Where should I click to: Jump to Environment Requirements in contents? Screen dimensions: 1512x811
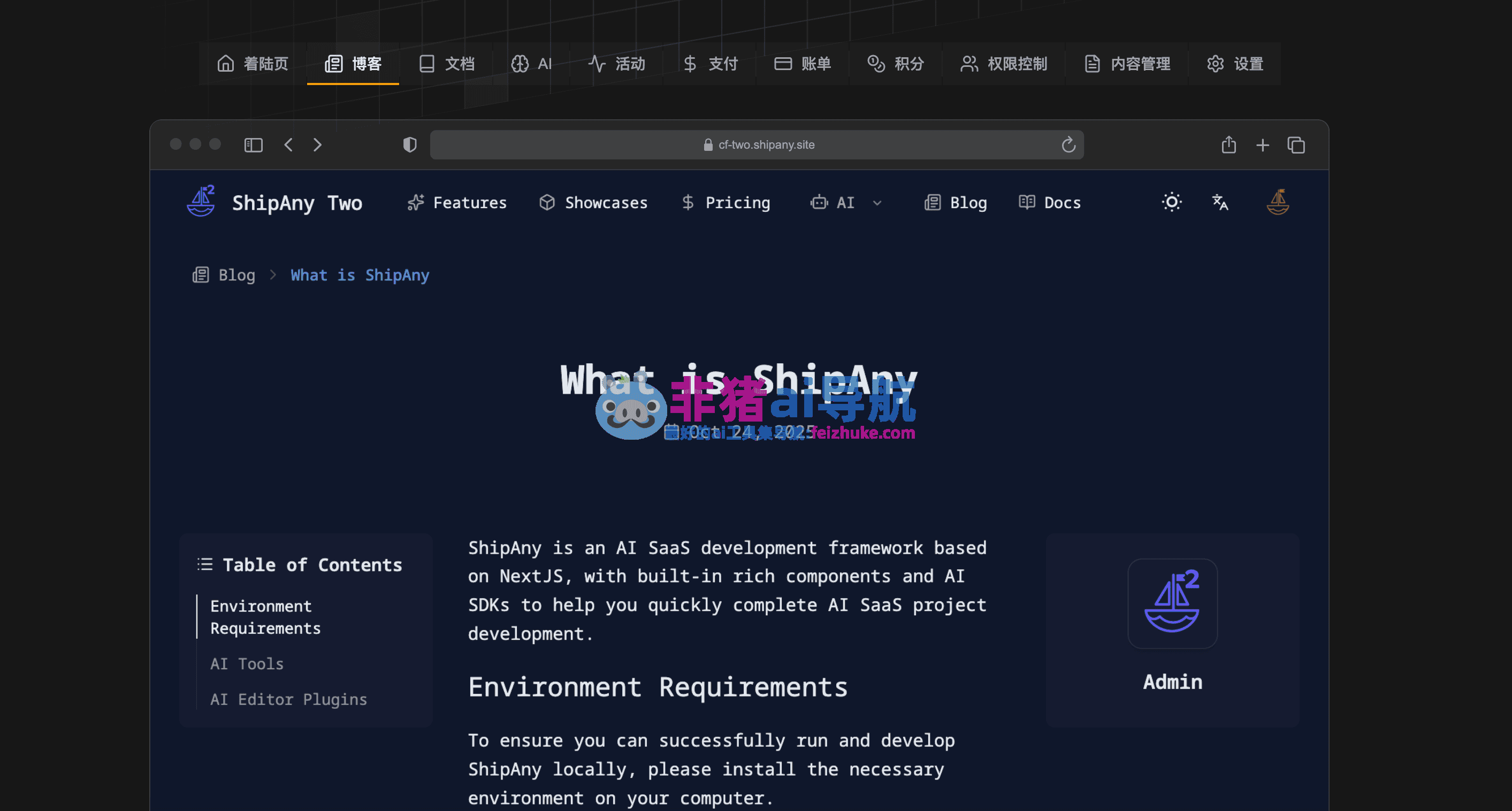265,617
